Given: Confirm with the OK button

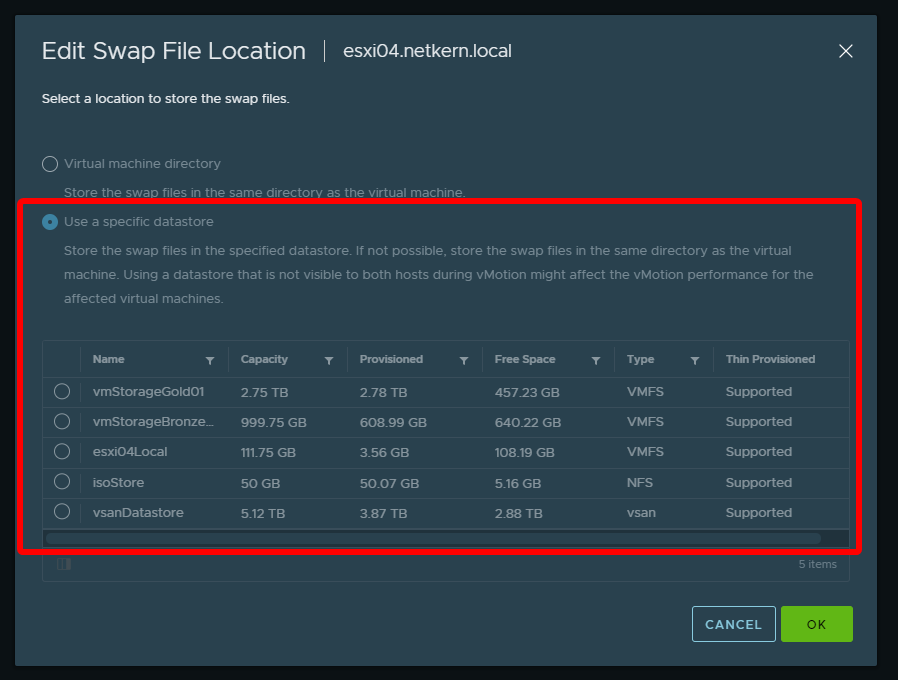Looking at the screenshot, I should click(x=817, y=624).
